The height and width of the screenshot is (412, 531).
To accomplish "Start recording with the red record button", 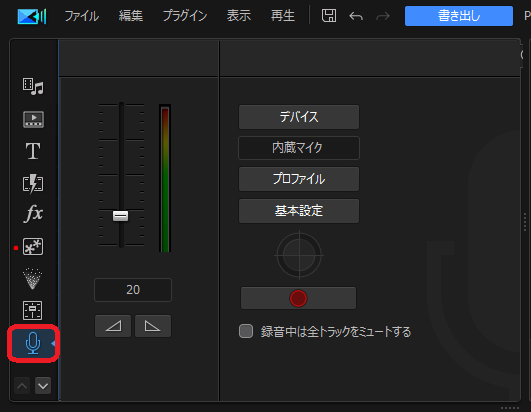I will [x=298, y=298].
